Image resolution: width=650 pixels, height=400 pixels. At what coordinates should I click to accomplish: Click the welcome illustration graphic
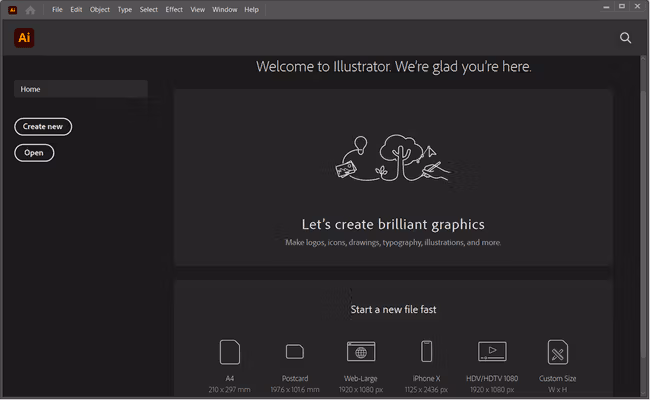[392, 158]
